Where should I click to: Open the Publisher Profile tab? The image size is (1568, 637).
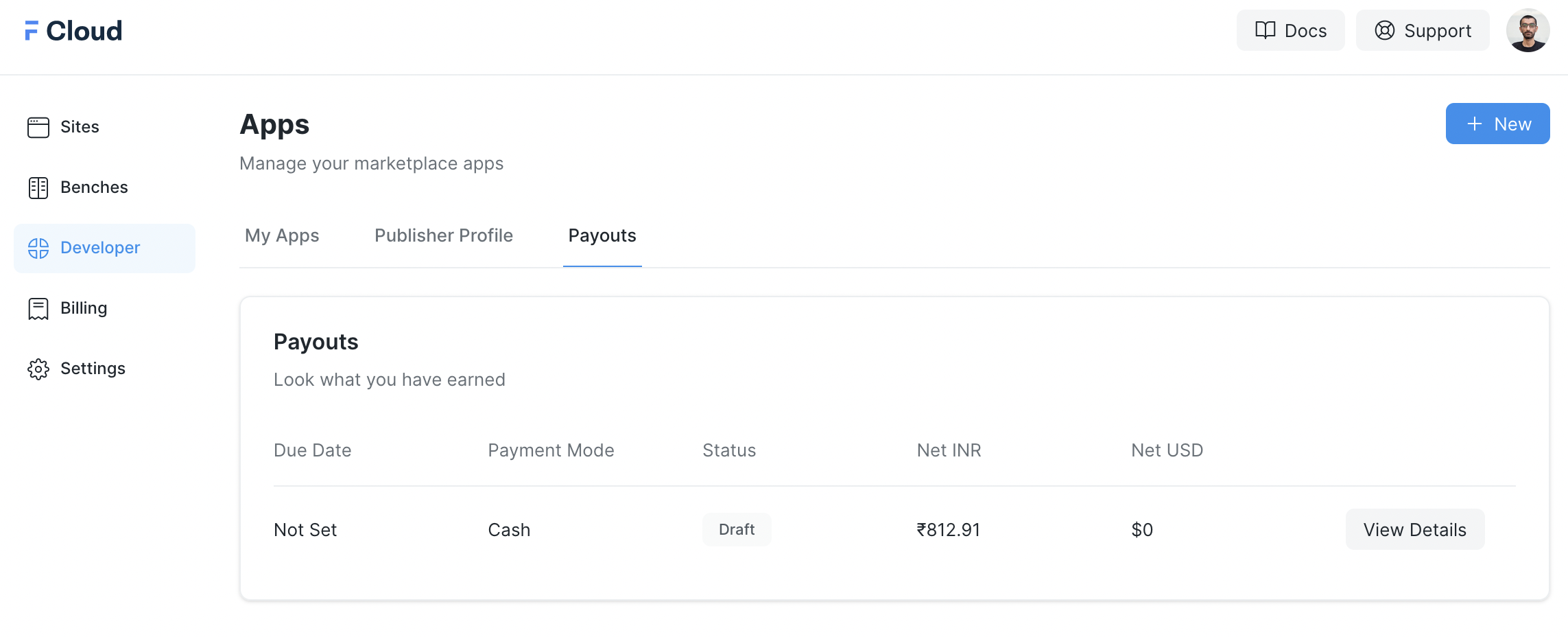pyautogui.click(x=444, y=235)
